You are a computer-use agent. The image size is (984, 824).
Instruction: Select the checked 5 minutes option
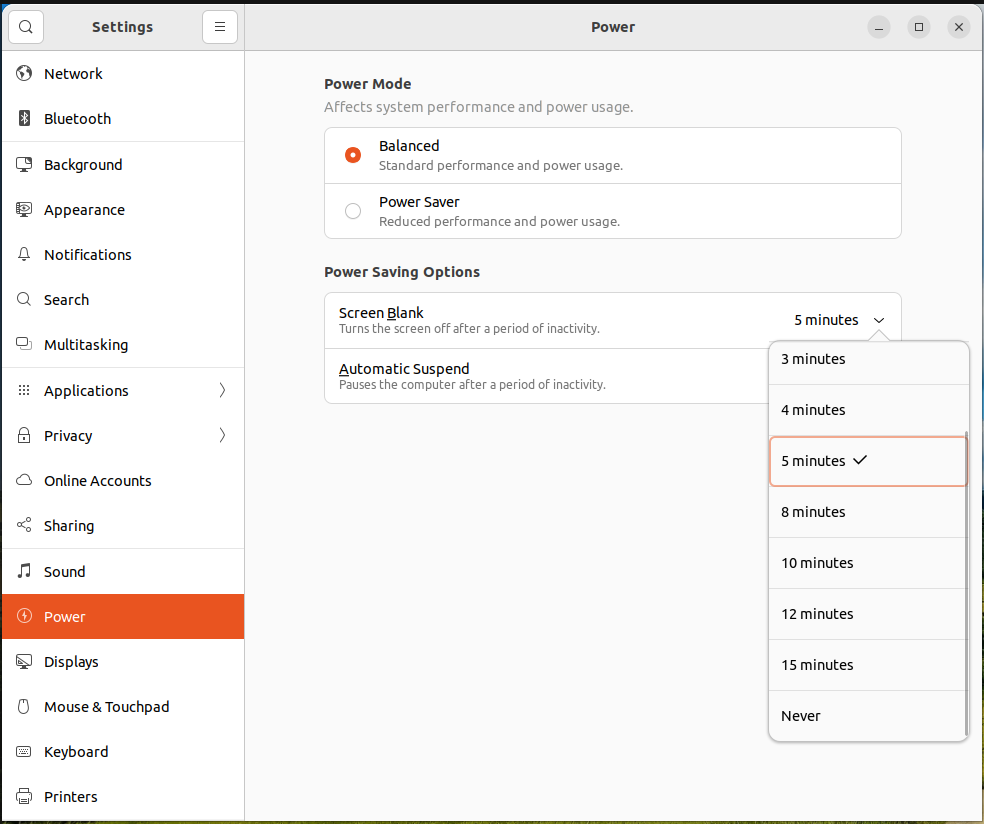coord(868,461)
